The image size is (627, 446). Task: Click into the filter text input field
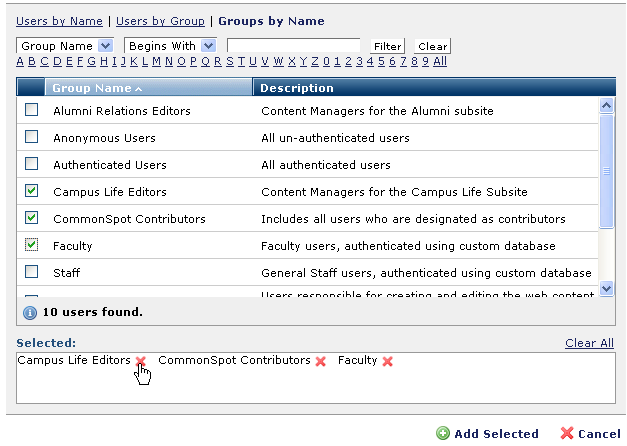pos(293,46)
